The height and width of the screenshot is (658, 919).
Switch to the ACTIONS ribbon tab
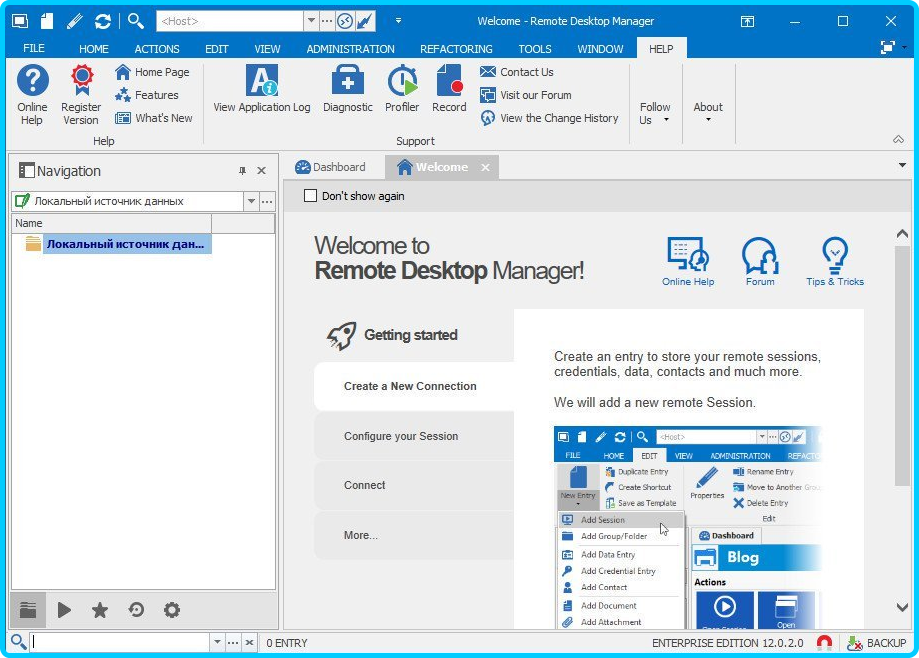coord(156,49)
